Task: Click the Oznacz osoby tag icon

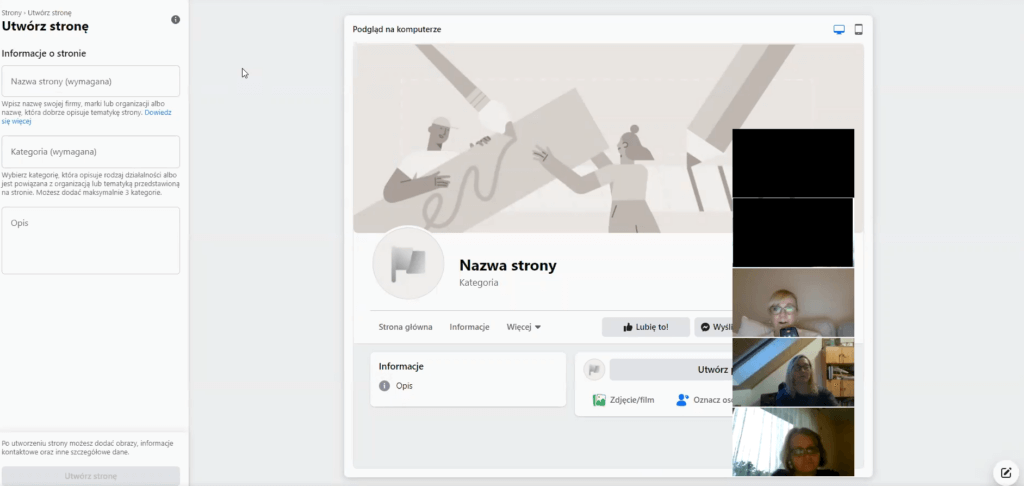Action: (x=682, y=400)
